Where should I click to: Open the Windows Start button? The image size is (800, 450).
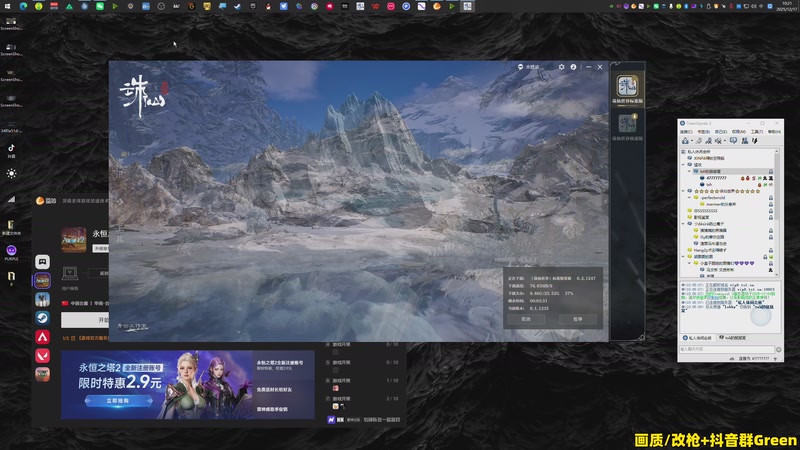pos(7,6)
